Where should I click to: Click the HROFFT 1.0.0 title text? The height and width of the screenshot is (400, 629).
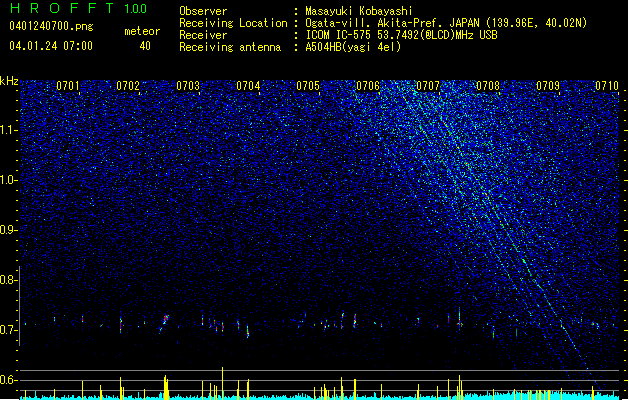[79, 8]
